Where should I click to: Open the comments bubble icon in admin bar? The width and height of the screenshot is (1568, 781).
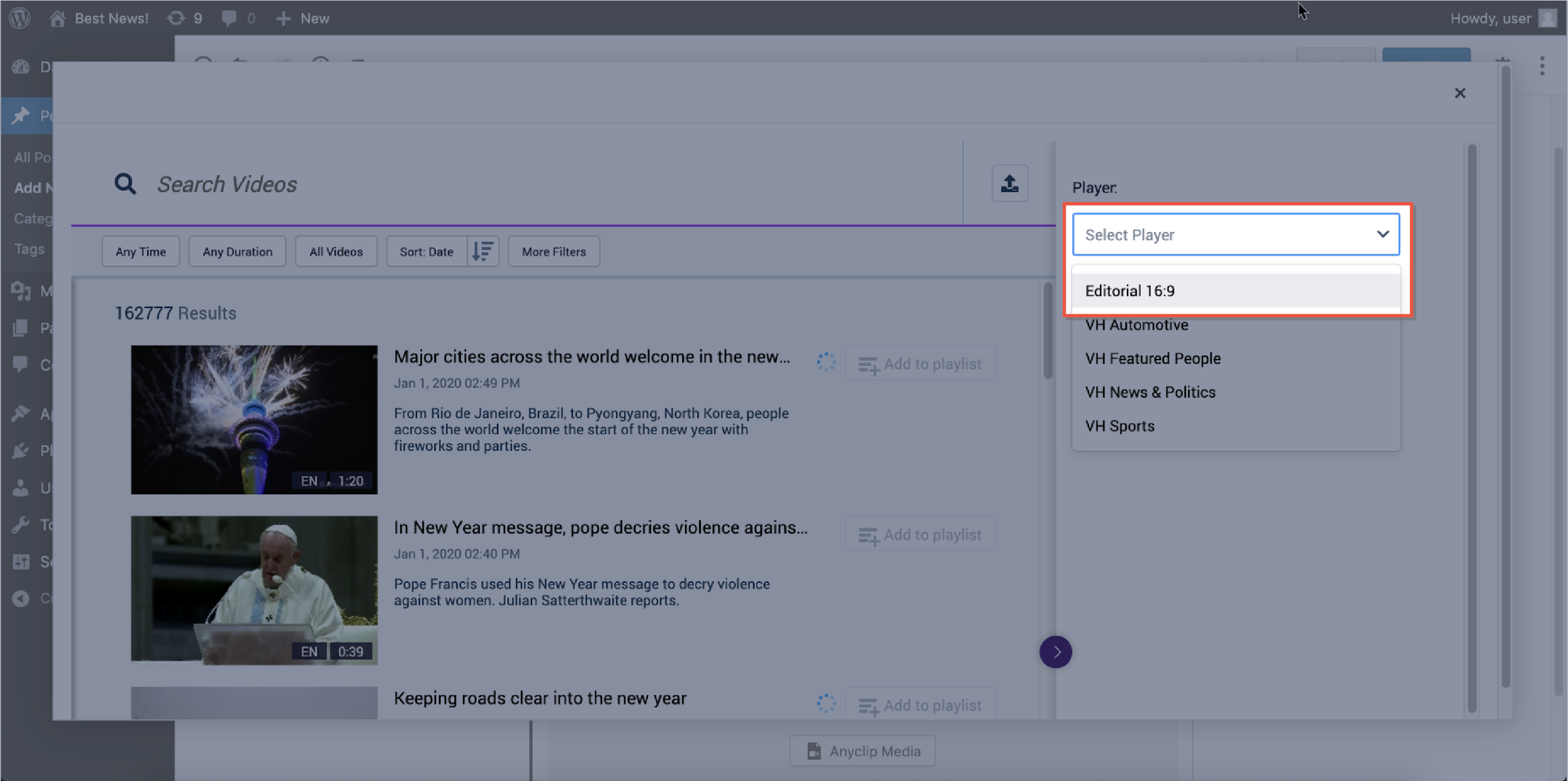[229, 18]
